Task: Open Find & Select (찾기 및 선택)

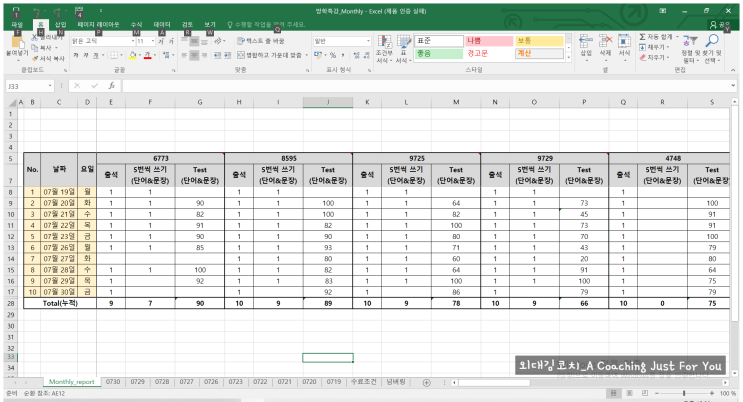Action: click(712, 49)
